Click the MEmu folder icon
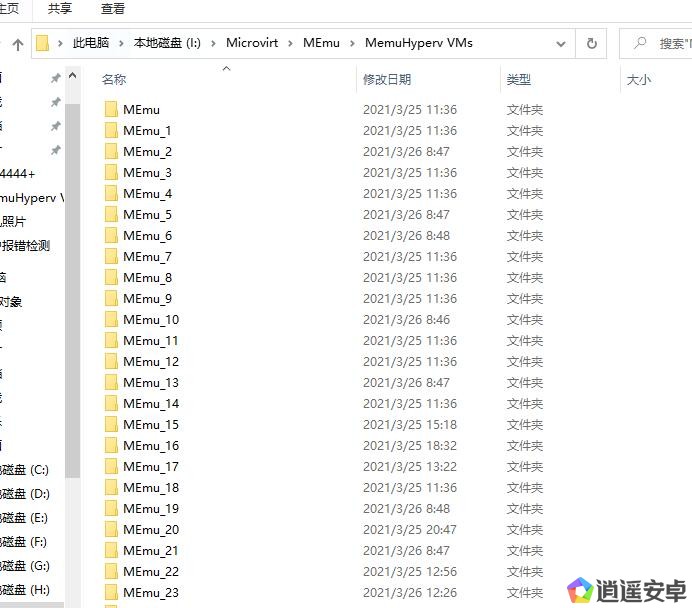This screenshot has width=692, height=608. (x=111, y=110)
